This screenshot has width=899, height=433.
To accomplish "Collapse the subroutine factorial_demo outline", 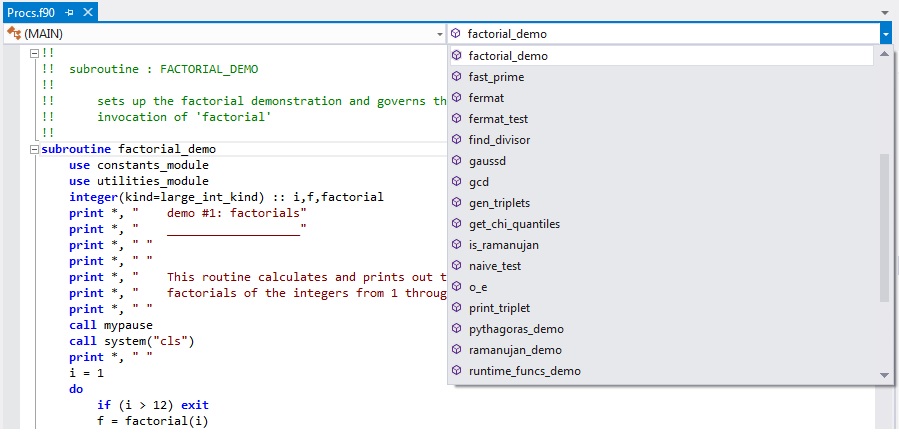I will click(x=34, y=150).
